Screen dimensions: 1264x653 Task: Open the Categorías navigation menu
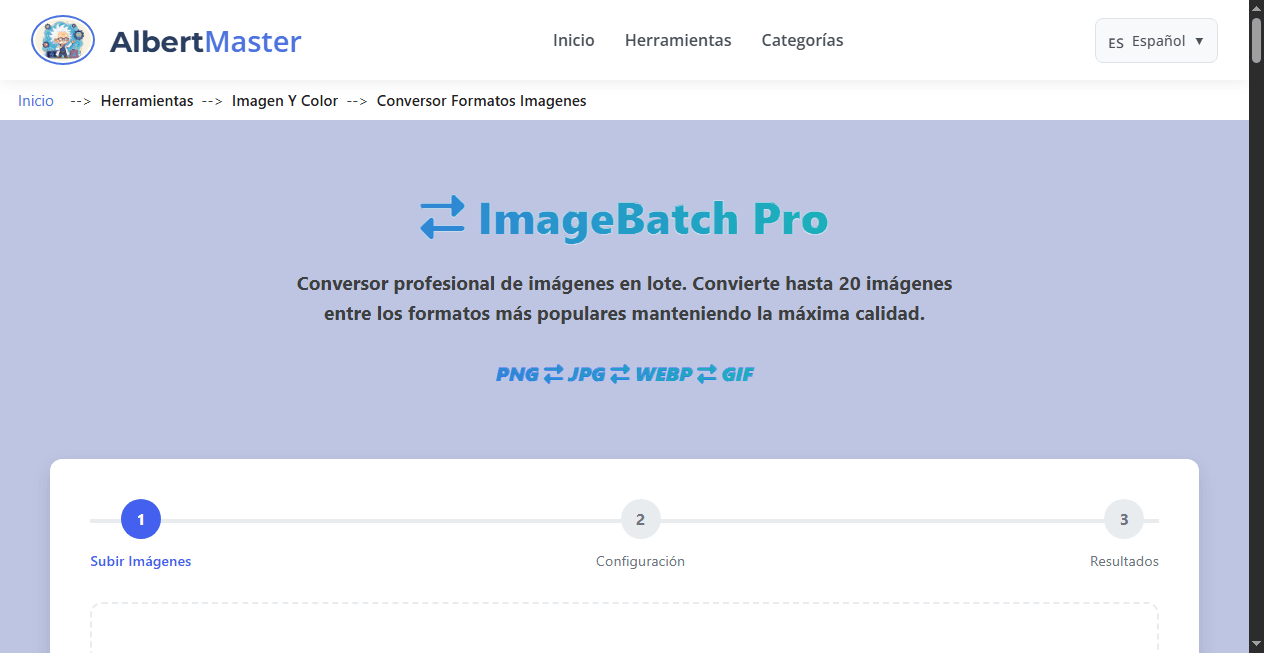tap(802, 40)
